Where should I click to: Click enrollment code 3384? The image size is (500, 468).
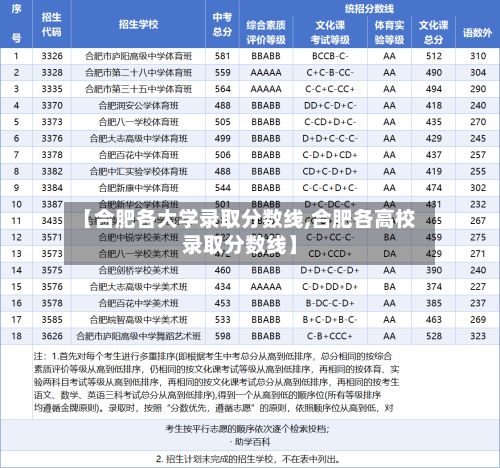point(52,188)
